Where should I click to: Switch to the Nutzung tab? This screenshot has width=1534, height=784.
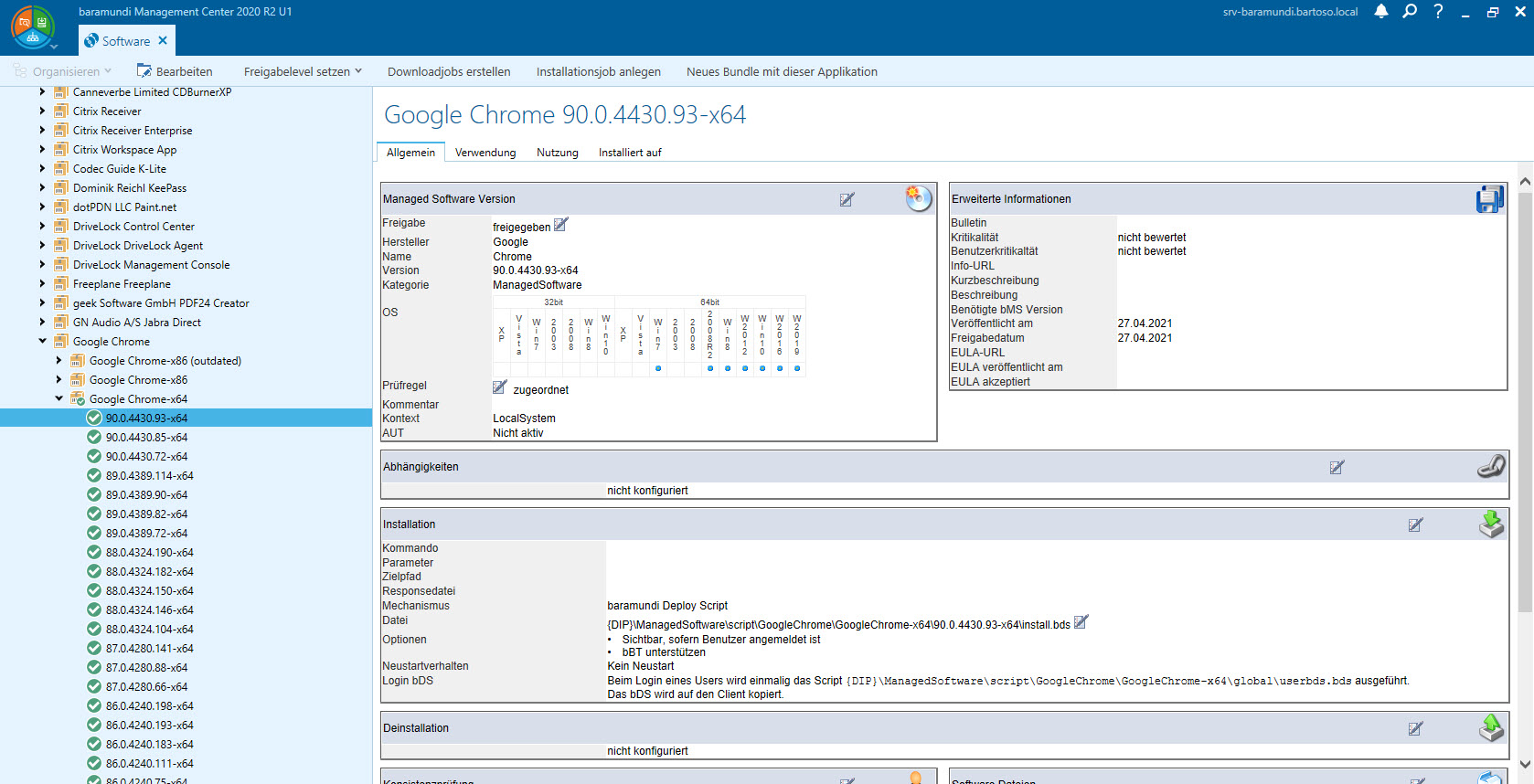click(558, 153)
